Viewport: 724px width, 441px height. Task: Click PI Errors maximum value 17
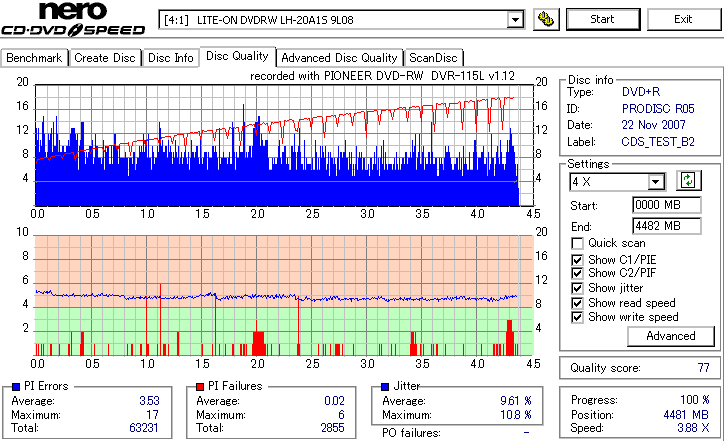(152, 415)
